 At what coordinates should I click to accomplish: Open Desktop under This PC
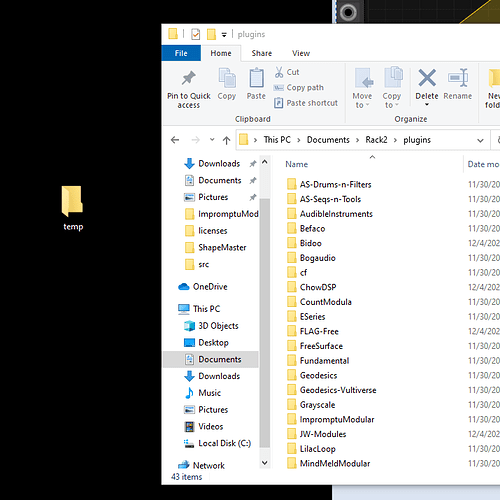click(206, 343)
